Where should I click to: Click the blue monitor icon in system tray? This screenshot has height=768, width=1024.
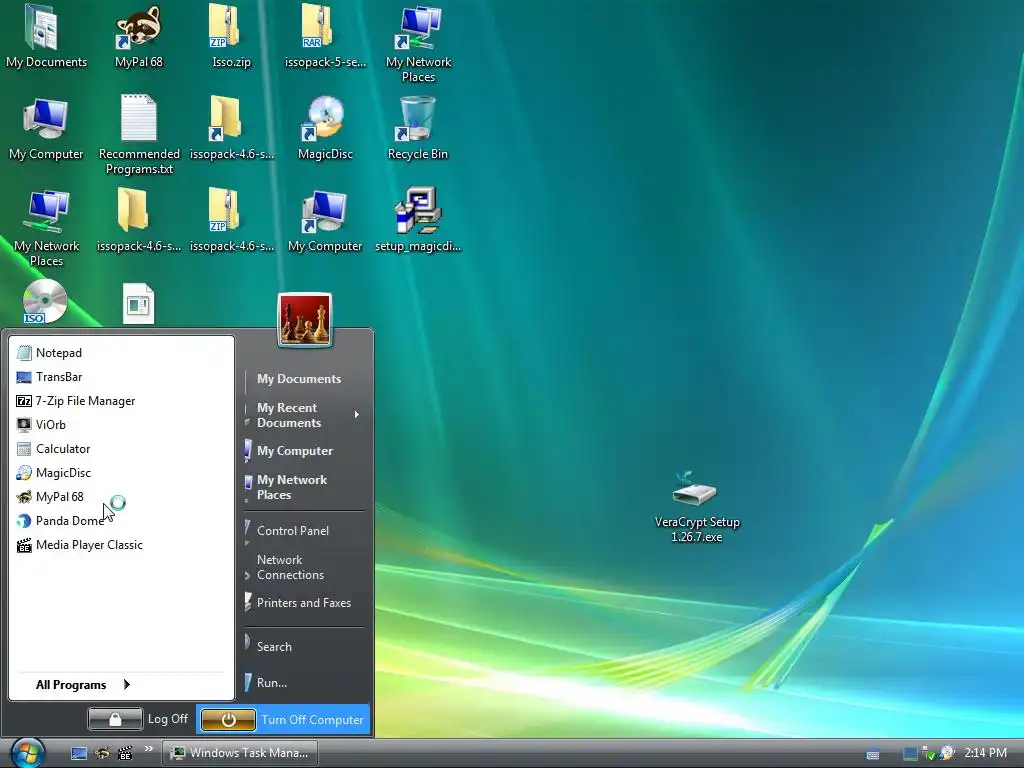tap(910, 754)
